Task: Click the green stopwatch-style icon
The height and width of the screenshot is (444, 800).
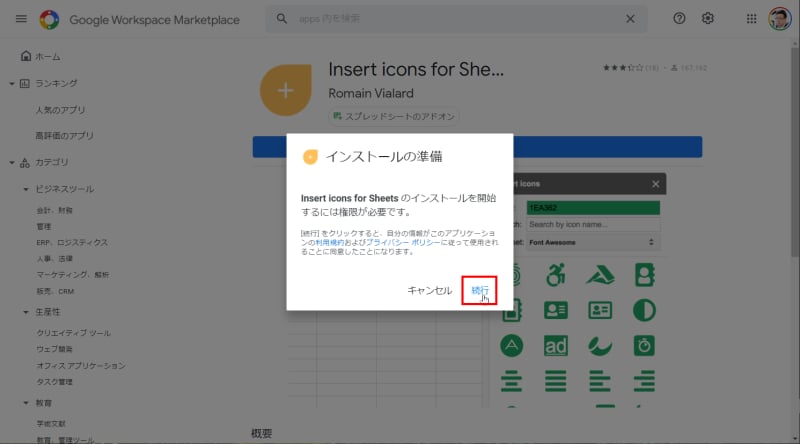Action: coord(644,346)
